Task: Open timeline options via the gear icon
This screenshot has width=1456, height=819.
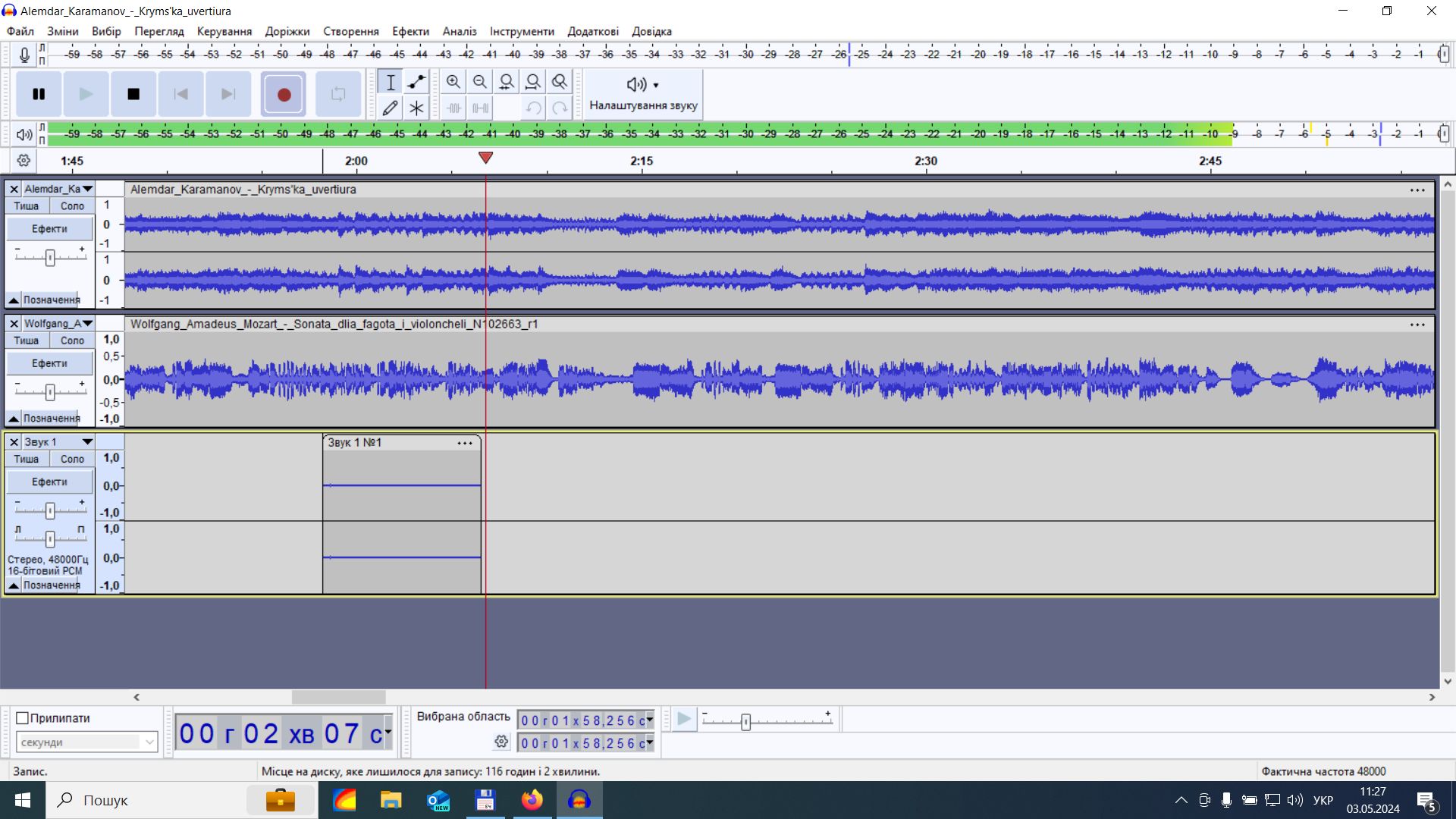Action: tap(24, 161)
